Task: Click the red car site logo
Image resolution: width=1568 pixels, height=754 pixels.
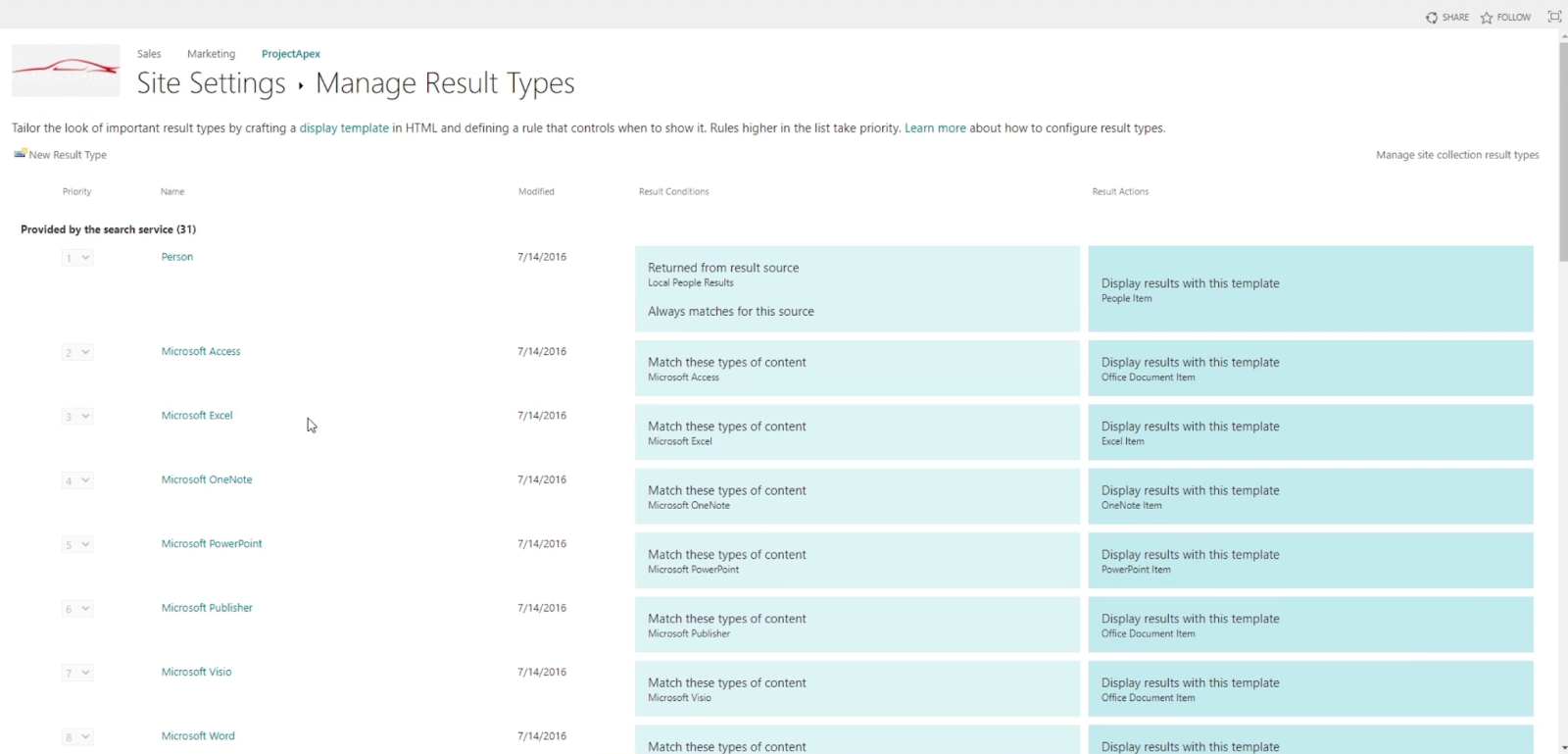Action: (66, 70)
